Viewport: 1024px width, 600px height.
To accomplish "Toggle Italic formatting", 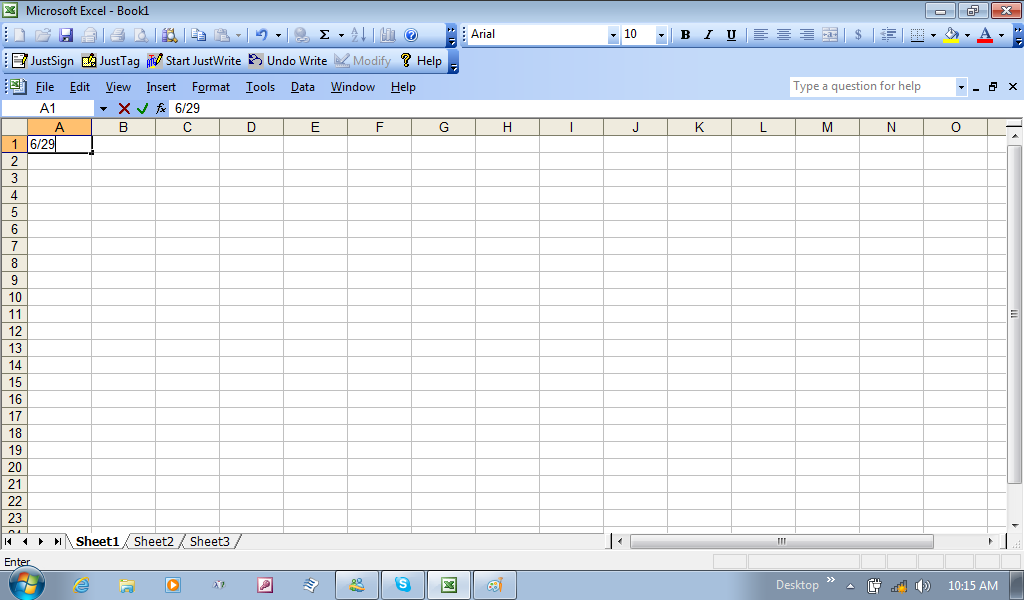I will coord(708,35).
